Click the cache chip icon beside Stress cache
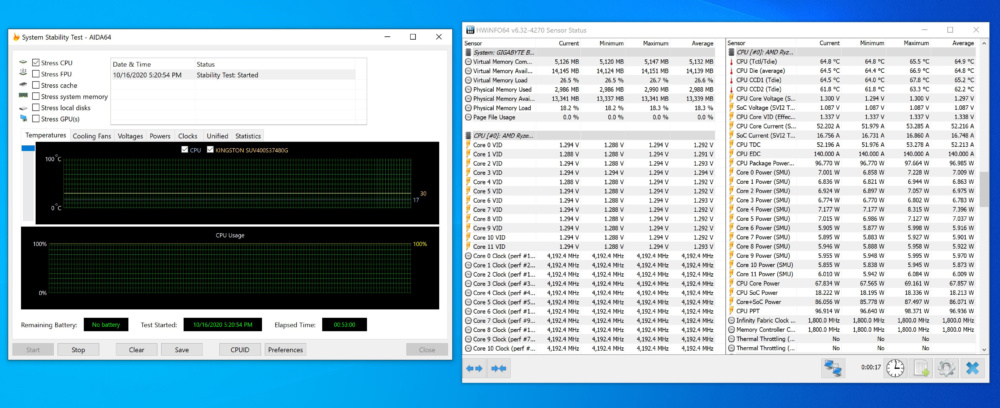 coord(24,85)
